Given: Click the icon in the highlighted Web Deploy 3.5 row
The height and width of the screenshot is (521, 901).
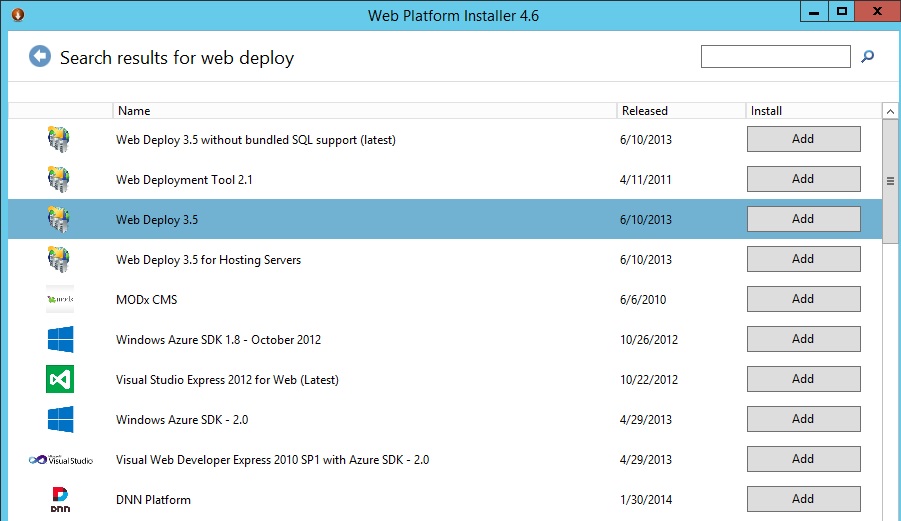Looking at the screenshot, I should click(x=59, y=219).
